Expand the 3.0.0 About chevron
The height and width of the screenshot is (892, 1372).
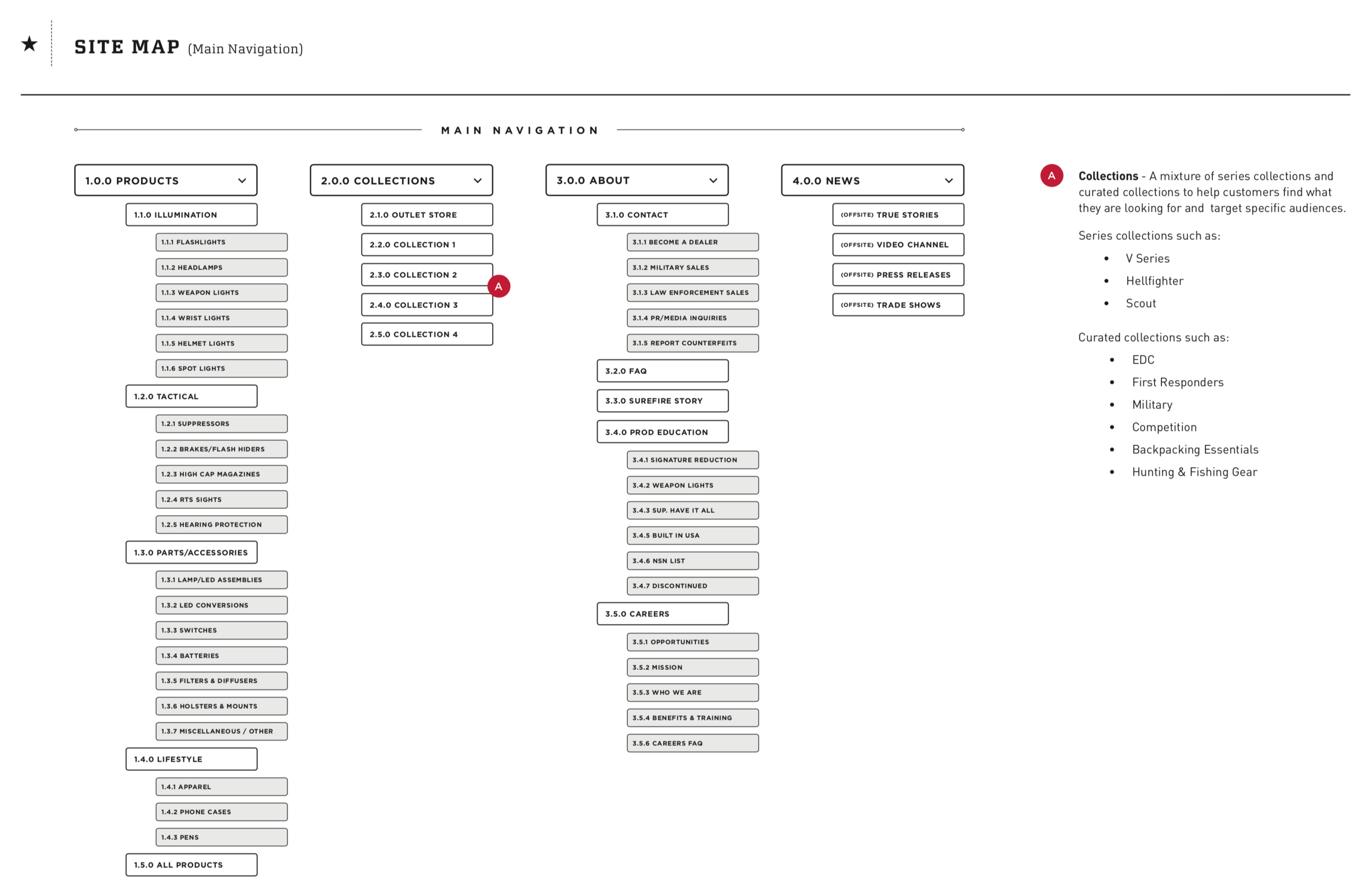point(713,181)
